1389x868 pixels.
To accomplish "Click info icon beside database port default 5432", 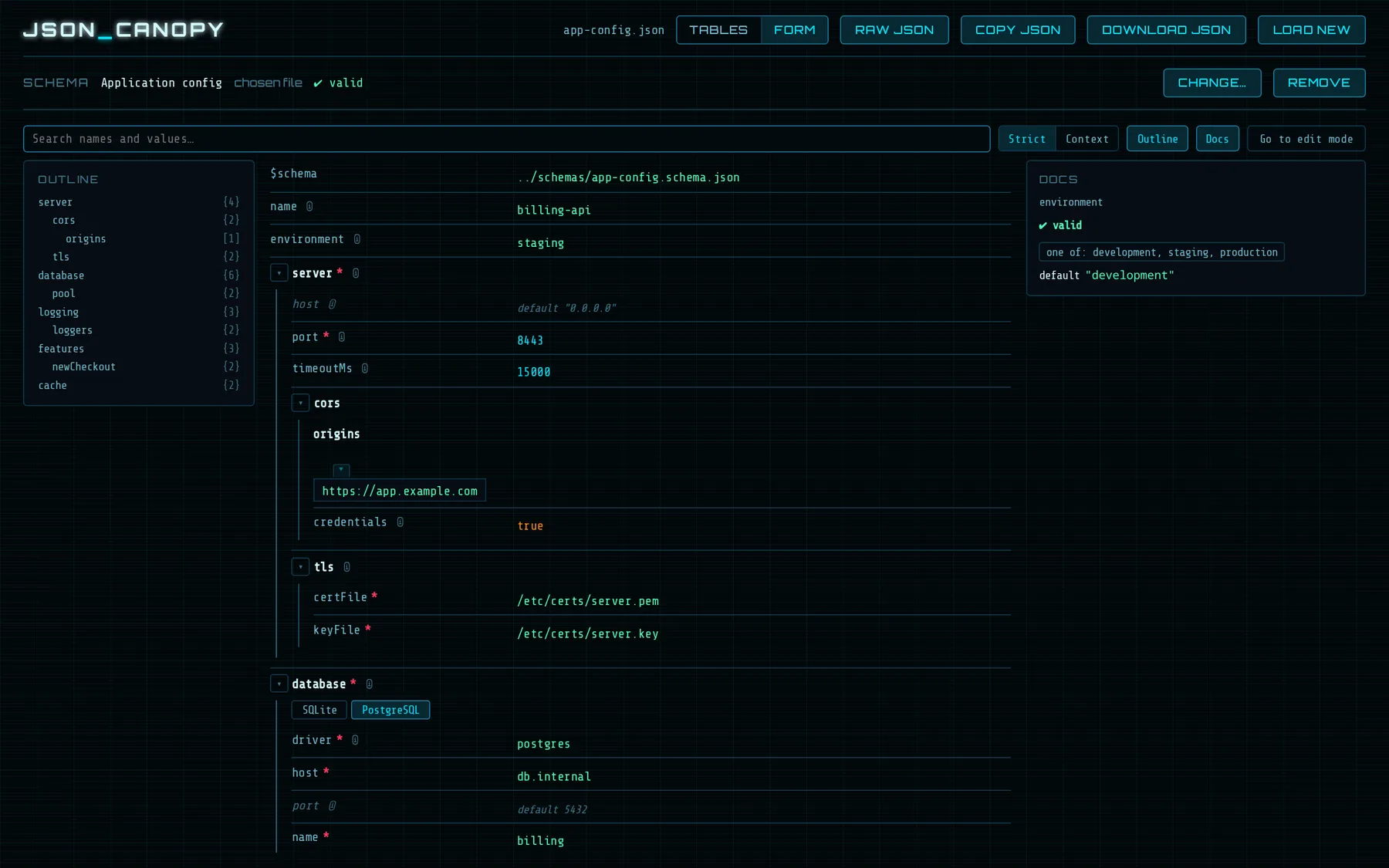I will click(x=332, y=806).
